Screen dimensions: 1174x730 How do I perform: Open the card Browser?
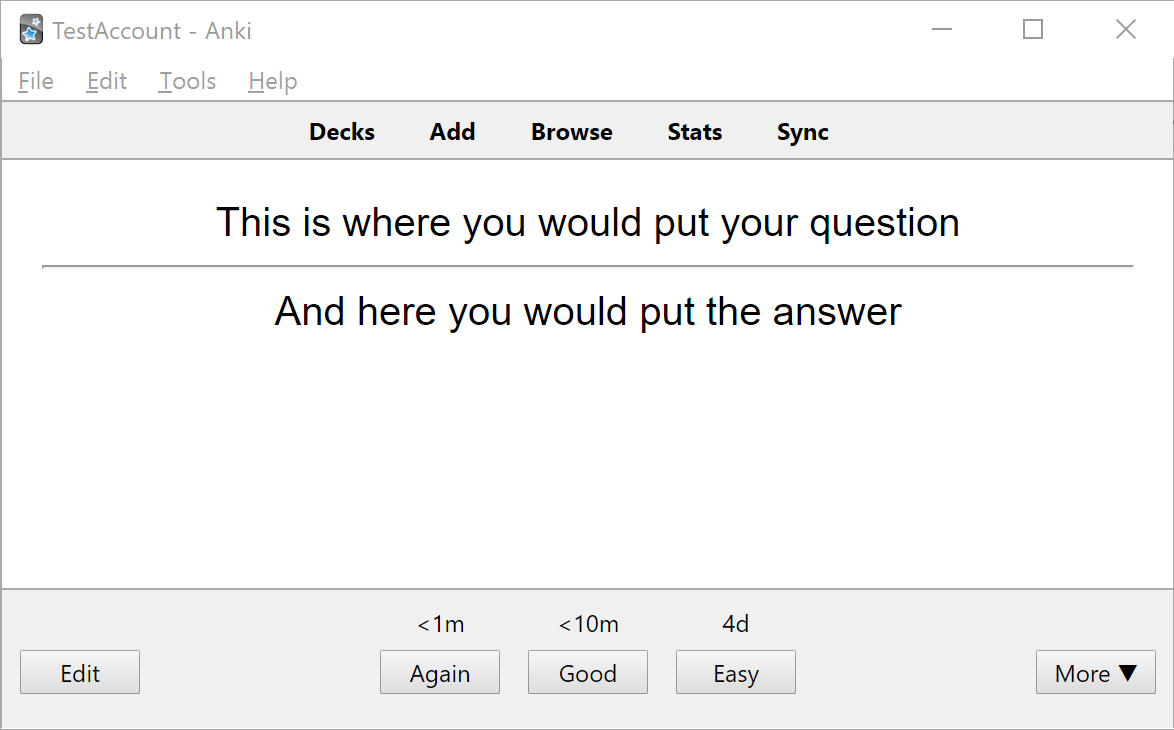pos(571,131)
